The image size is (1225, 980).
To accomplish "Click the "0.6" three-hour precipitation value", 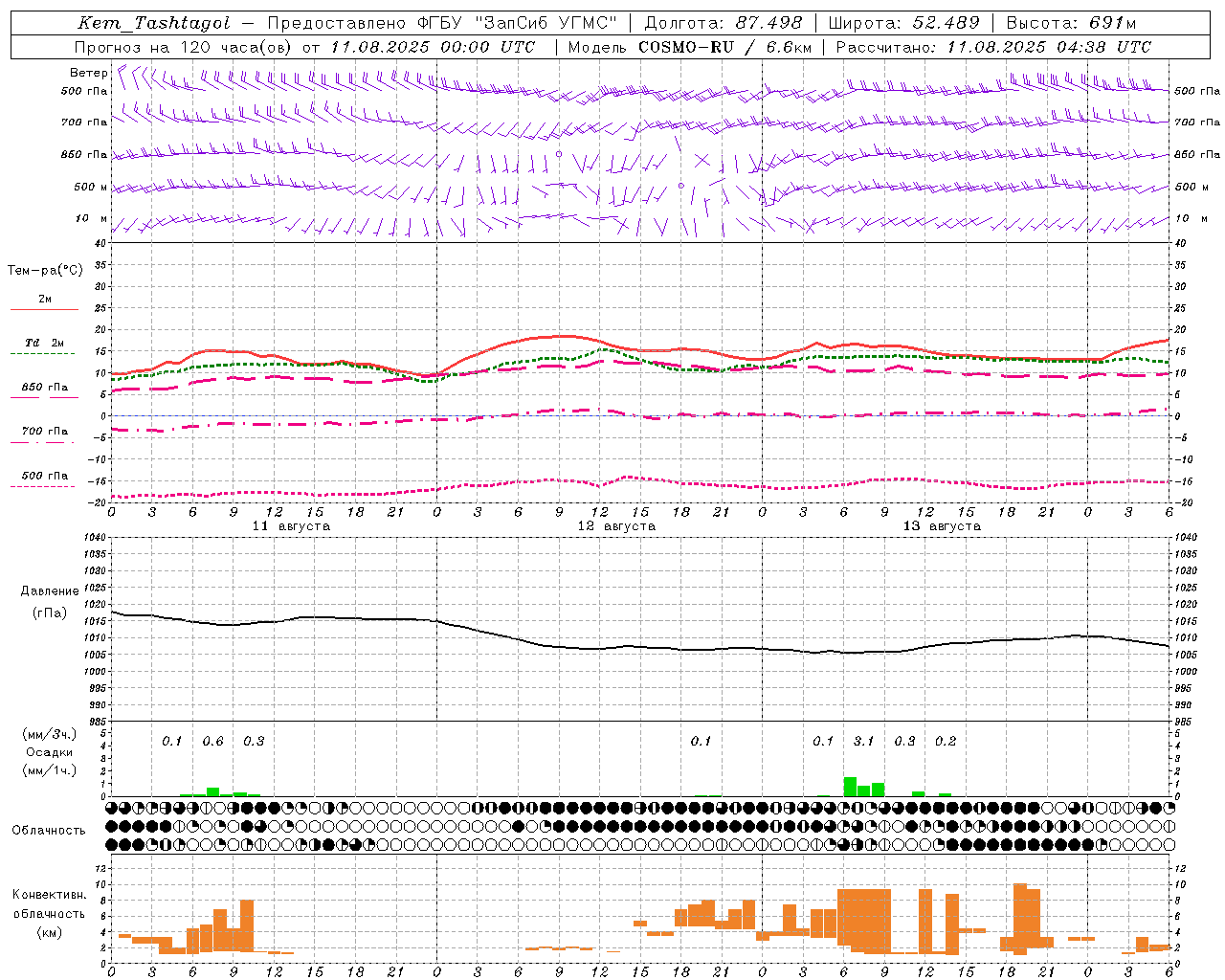I will [x=212, y=742].
